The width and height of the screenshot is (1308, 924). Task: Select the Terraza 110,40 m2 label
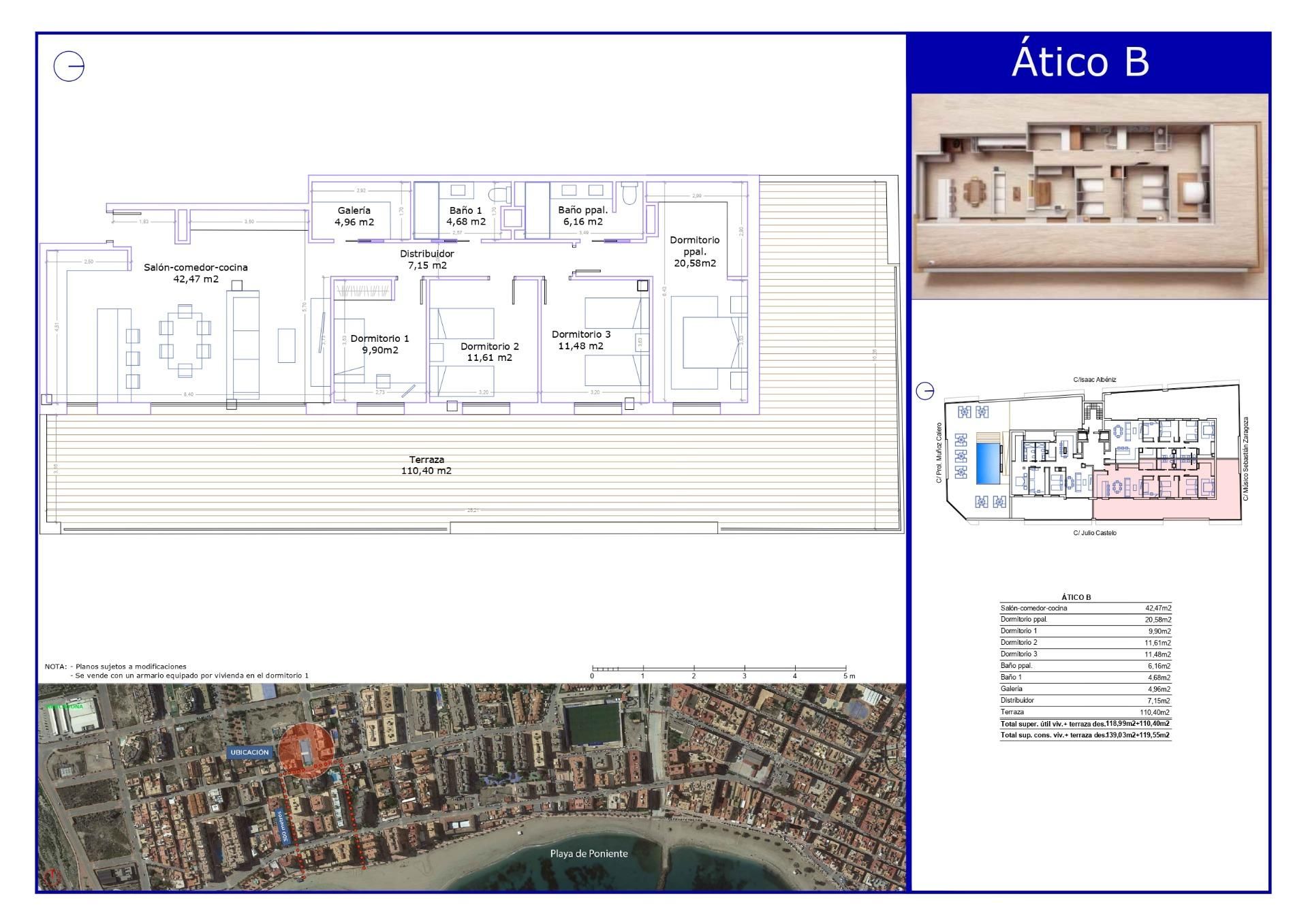tap(426, 464)
